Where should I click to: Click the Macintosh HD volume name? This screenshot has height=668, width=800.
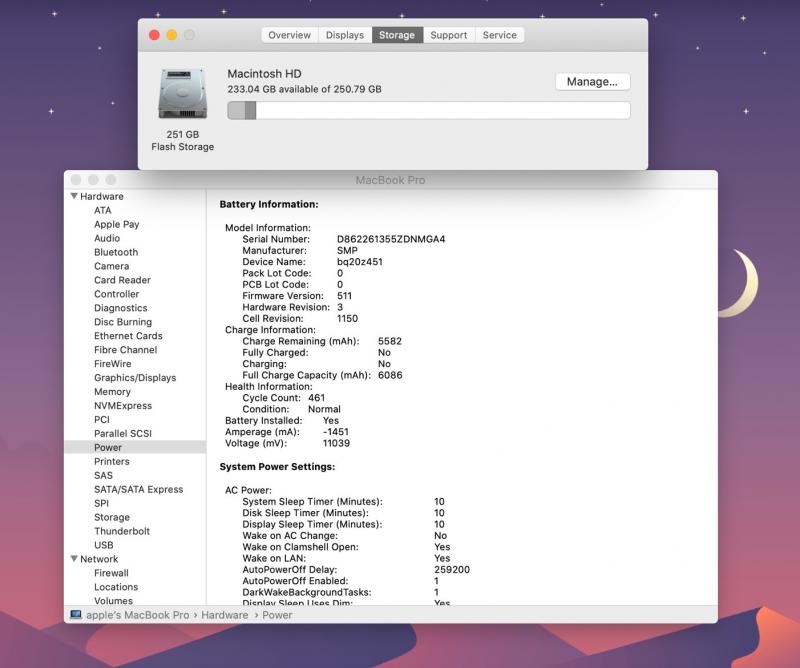coord(264,73)
